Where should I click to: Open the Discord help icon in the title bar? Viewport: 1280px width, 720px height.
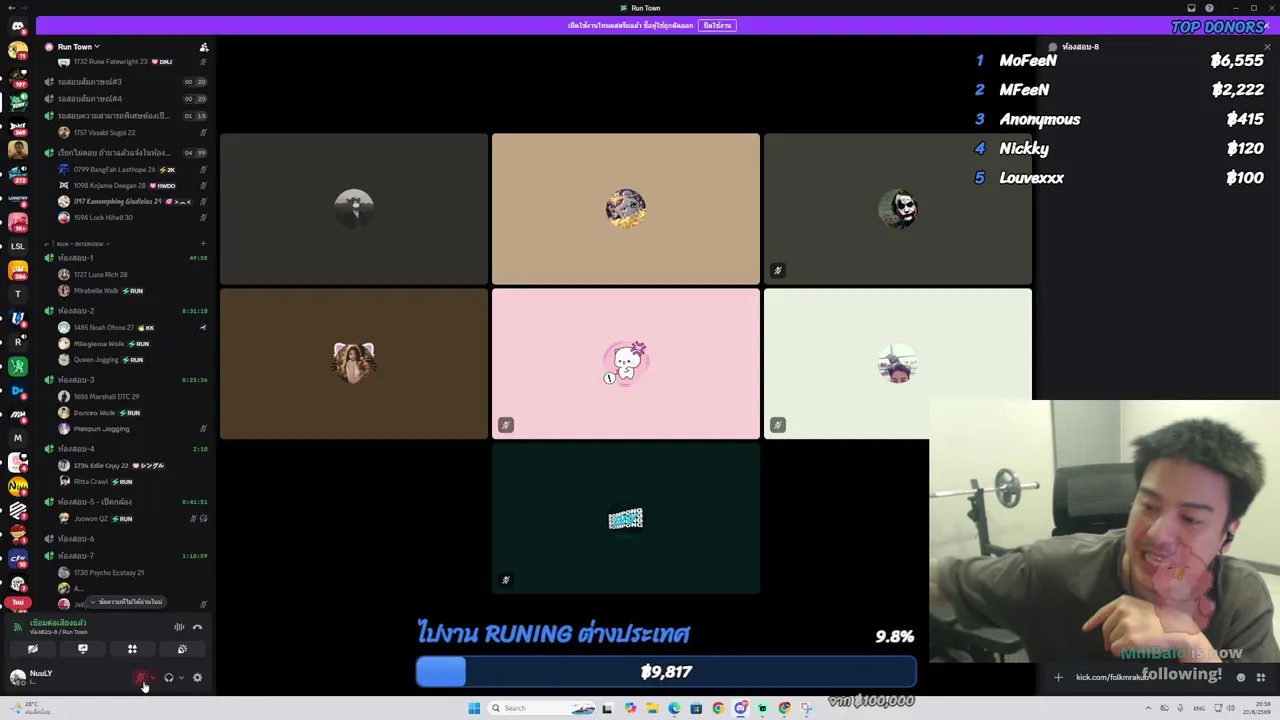[1209, 8]
